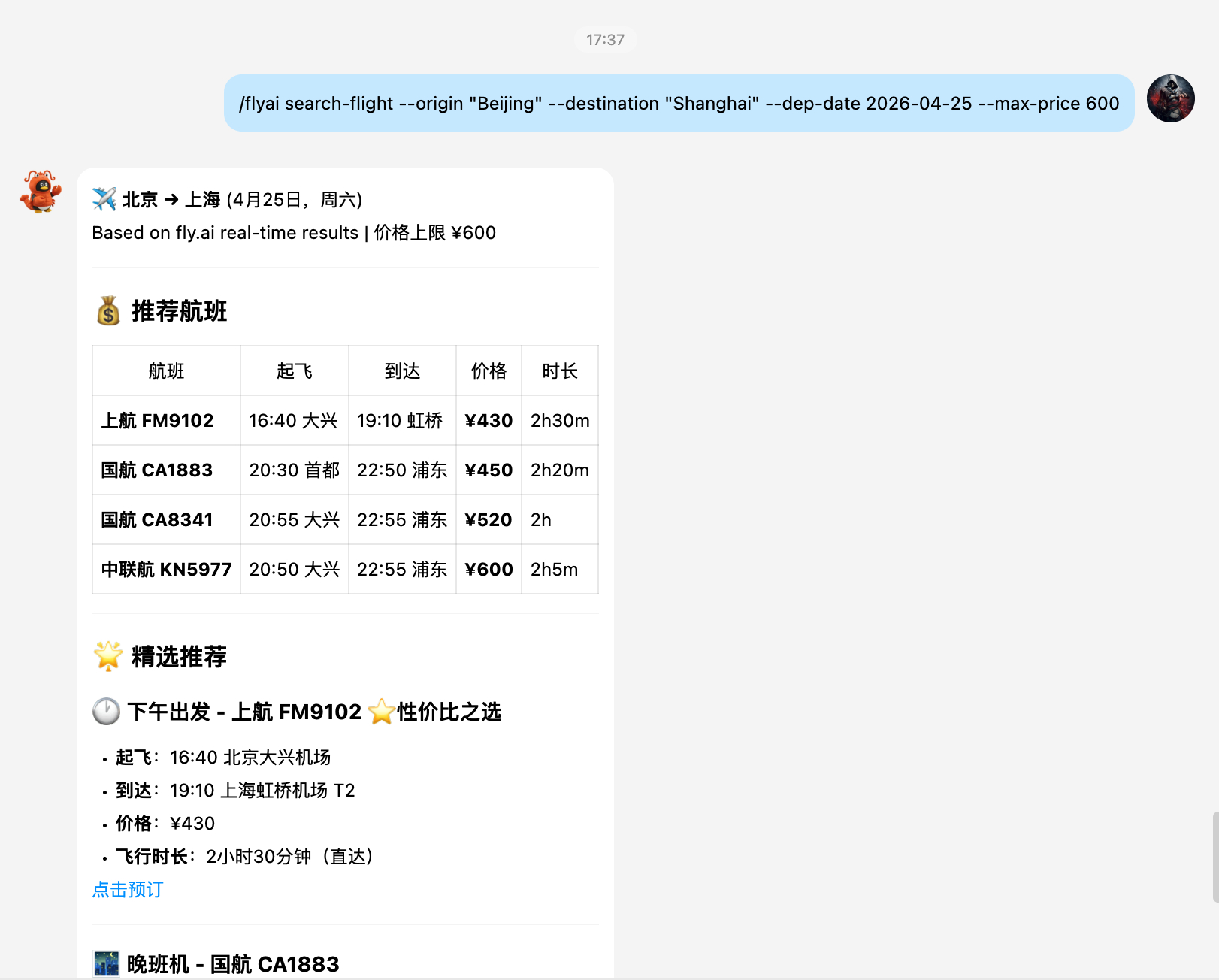Click the 20:55 大兴 departure cell

click(x=295, y=519)
